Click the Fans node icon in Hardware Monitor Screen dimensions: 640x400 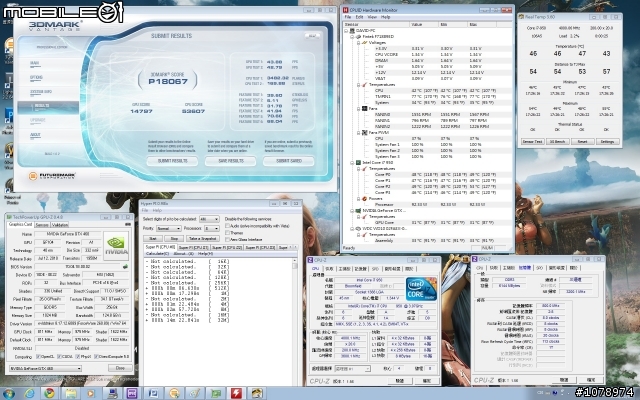365,109
